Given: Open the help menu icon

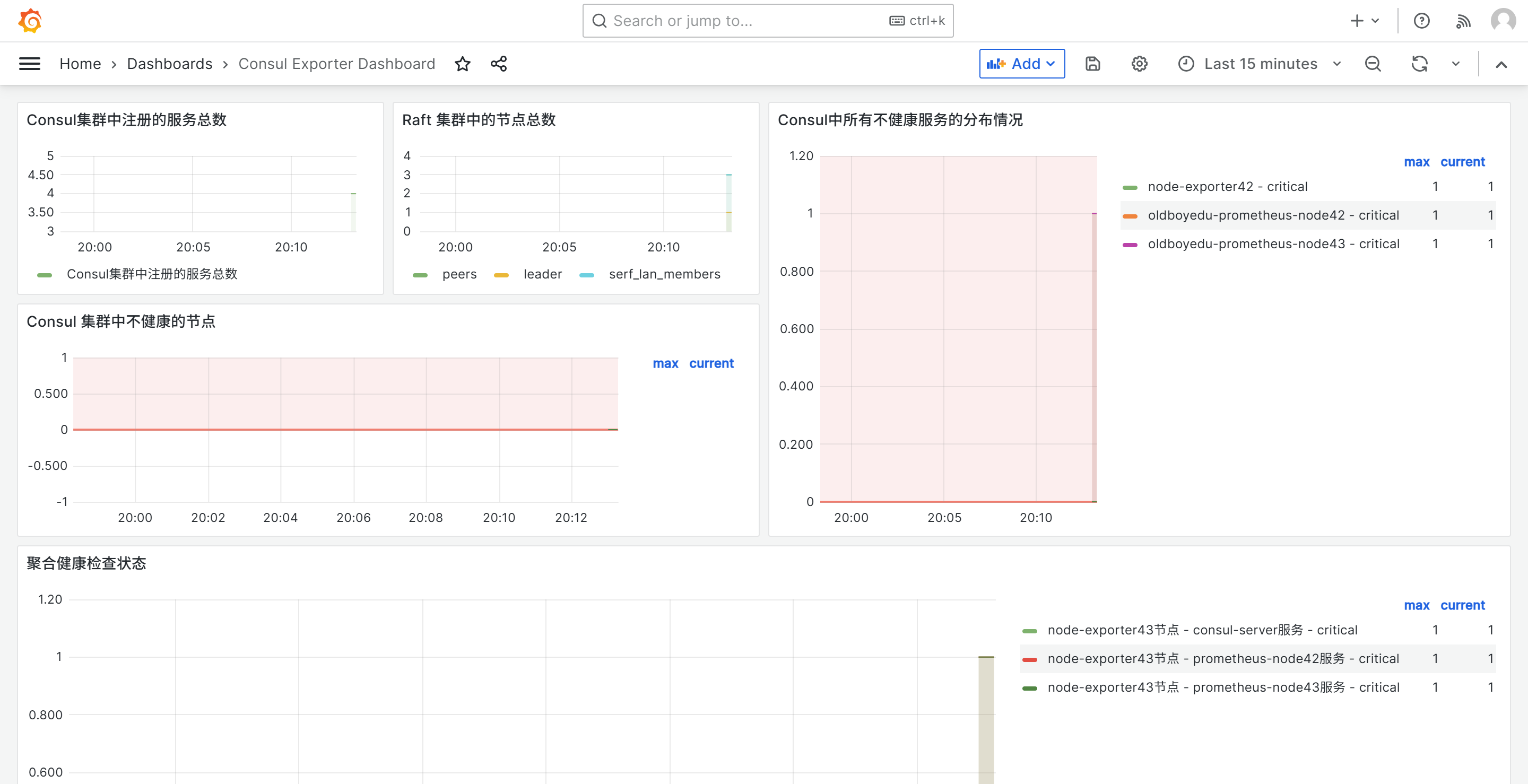Looking at the screenshot, I should click(1422, 21).
